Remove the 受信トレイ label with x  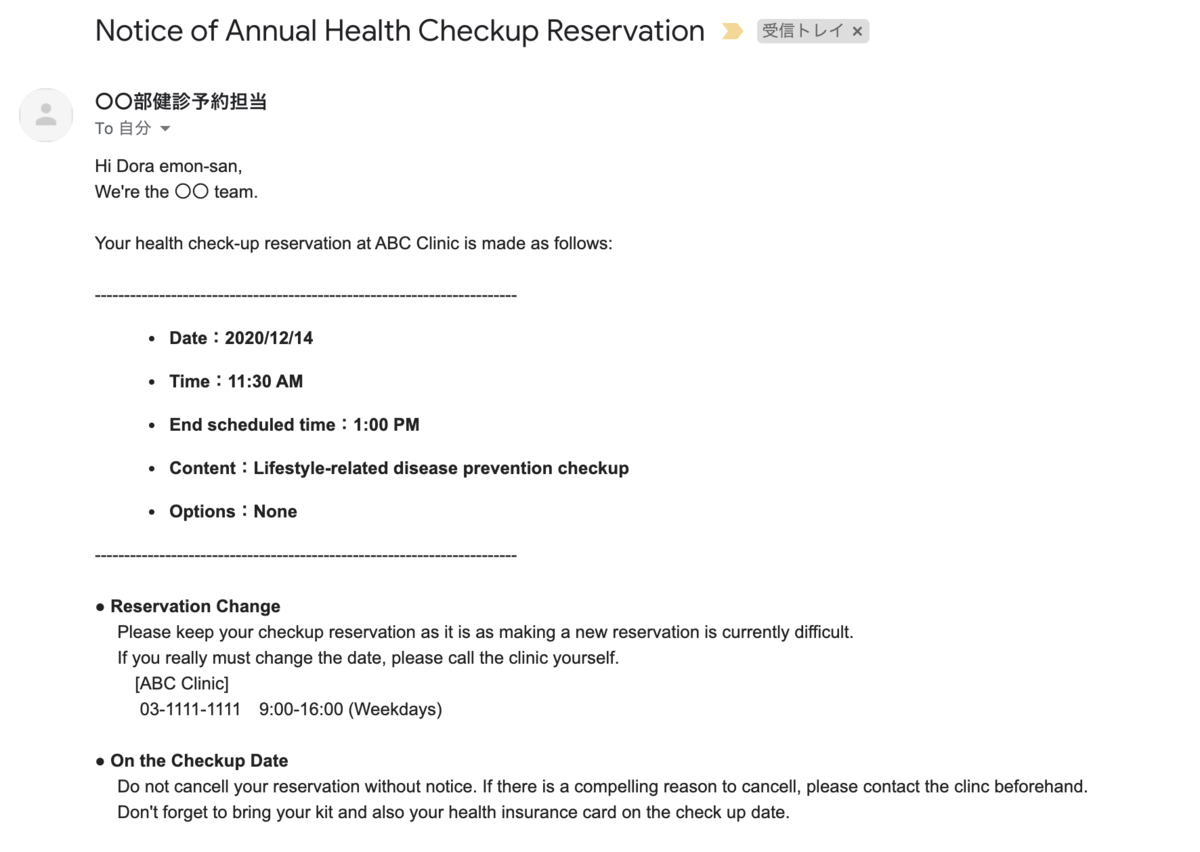857,32
